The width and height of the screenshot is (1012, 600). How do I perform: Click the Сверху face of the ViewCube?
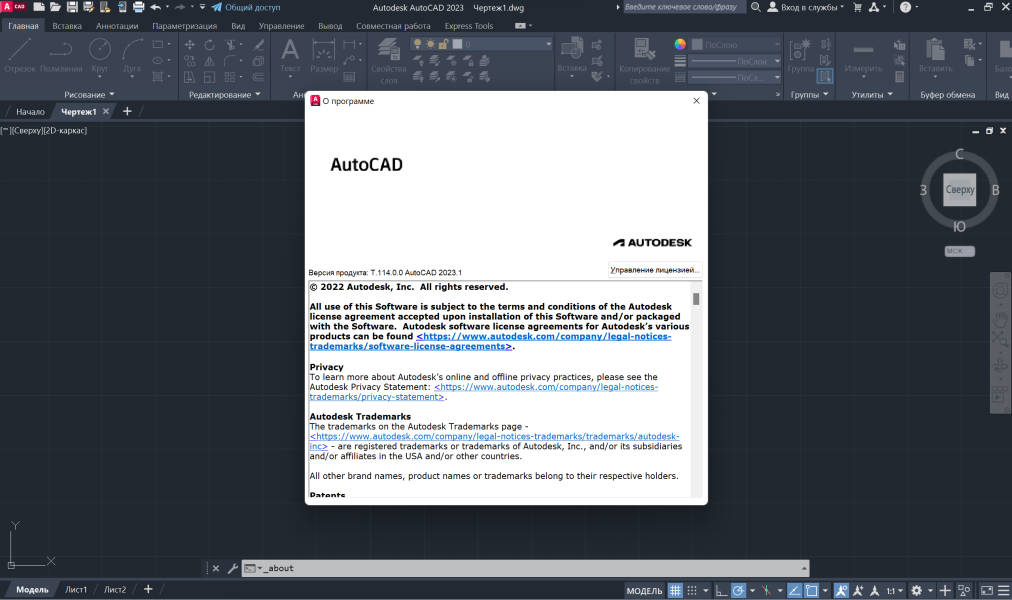click(959, 190)
